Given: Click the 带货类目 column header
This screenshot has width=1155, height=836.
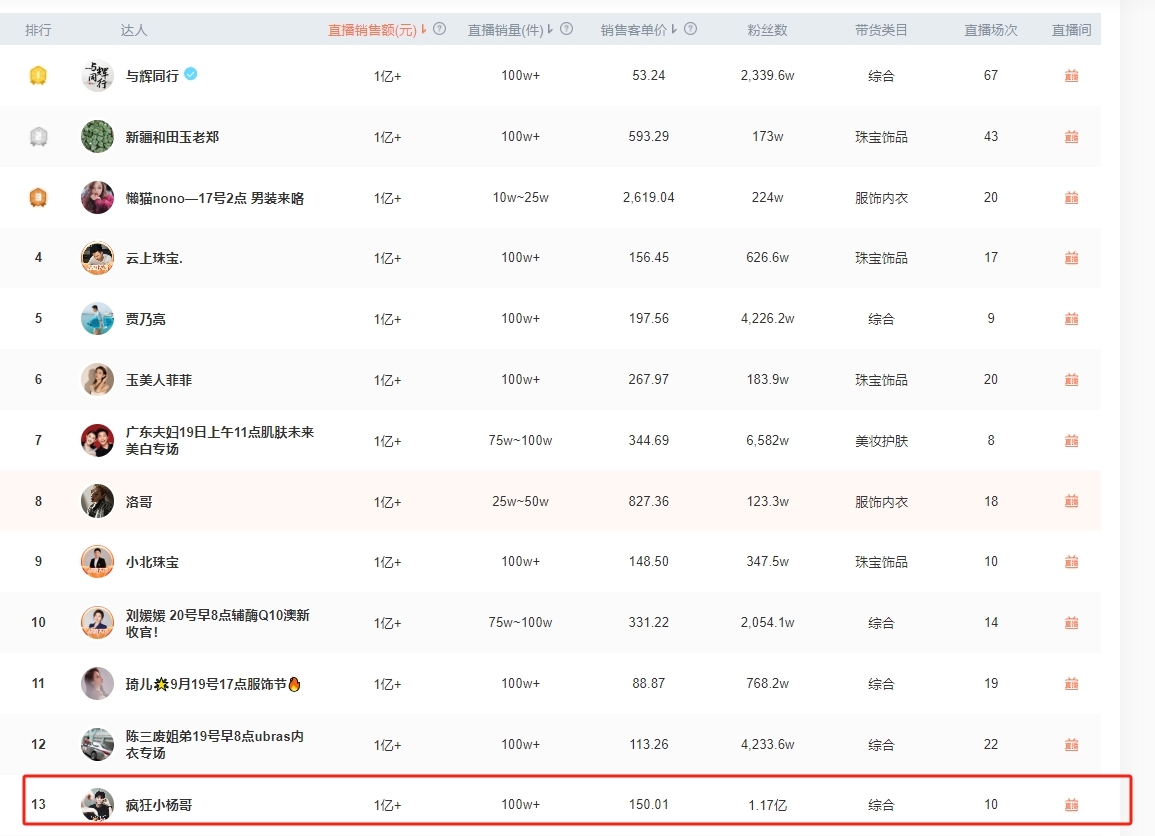Looking at the screenshot, I should [881, 30].
